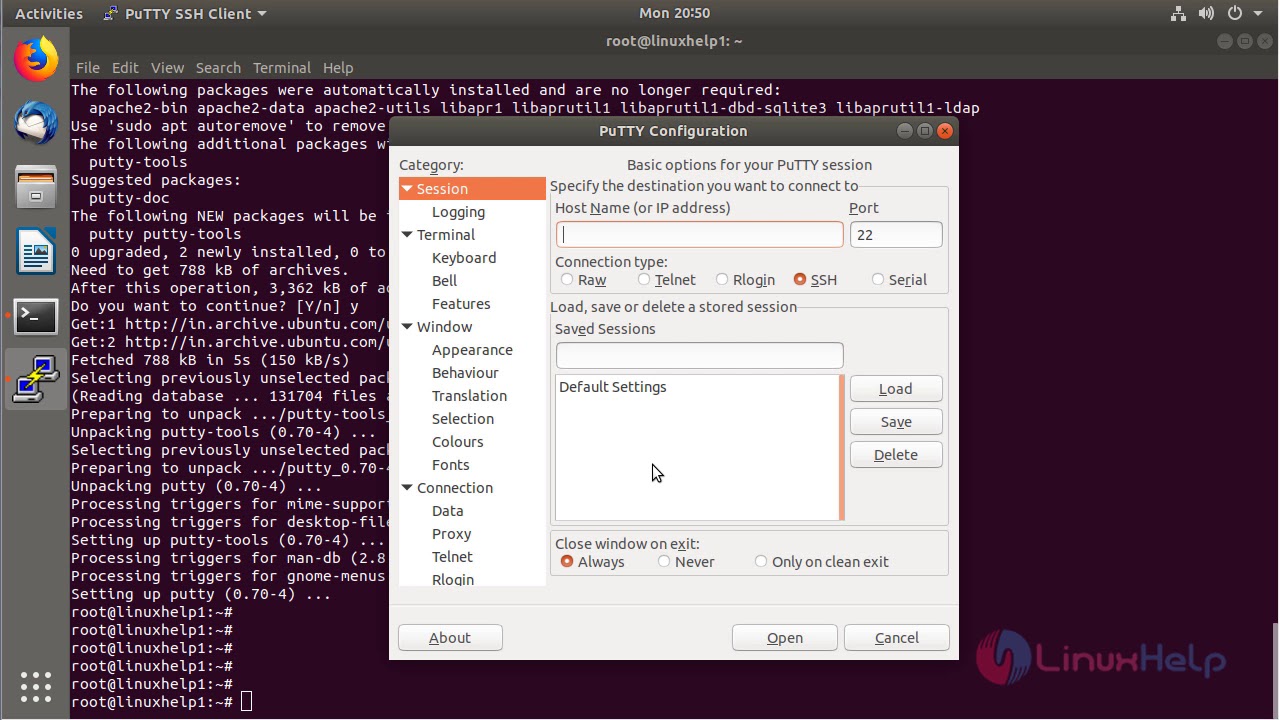Viewport: 1280px width, 720px height.
Task: Click the Port number field
Action: [896, 235]
